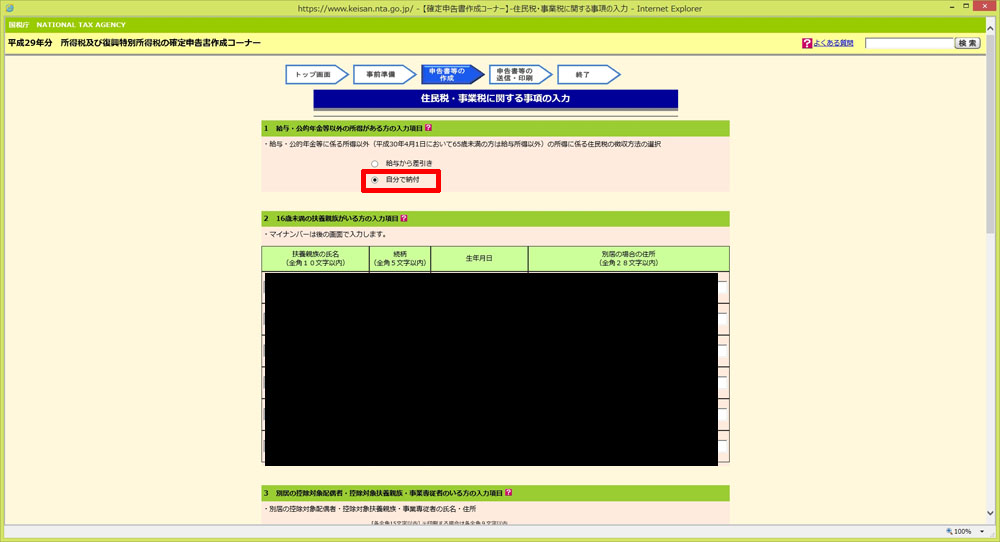This screenshot has width=1000, height=542.
Task: Click the vertical scrollbar down arrow
Action: 990,513
